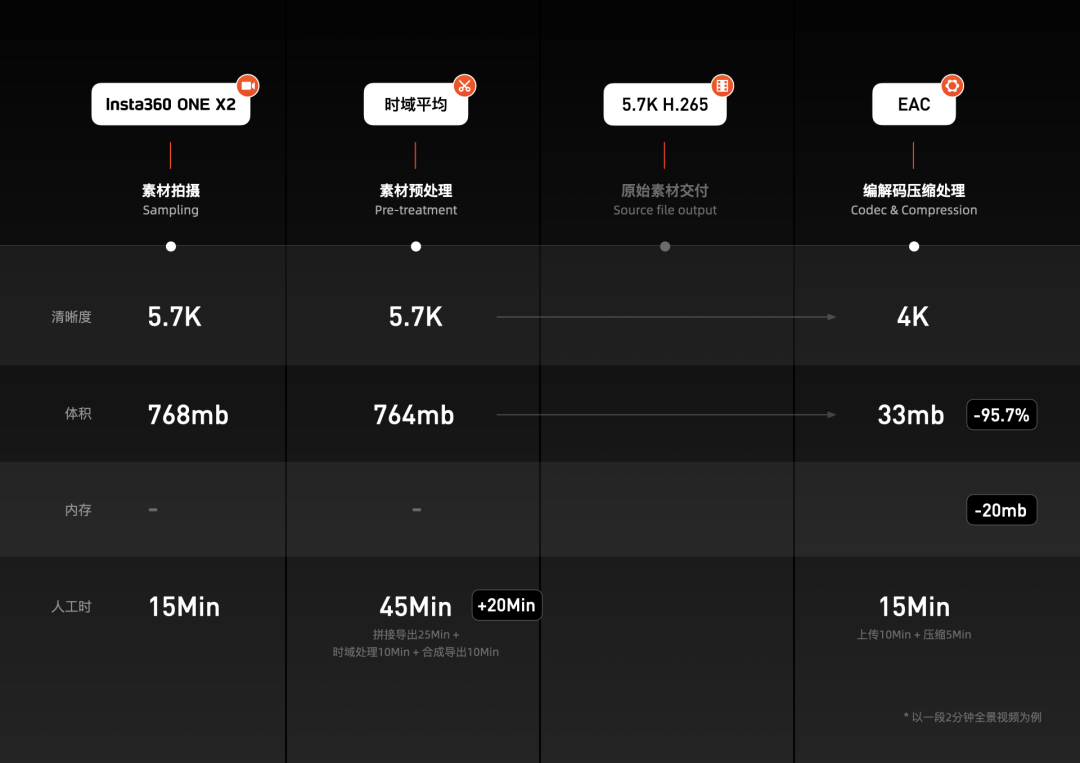Click the -95.7% size reduction badge
The width and height of the screenshot is (1080, 763).
tap(1001, 415)
